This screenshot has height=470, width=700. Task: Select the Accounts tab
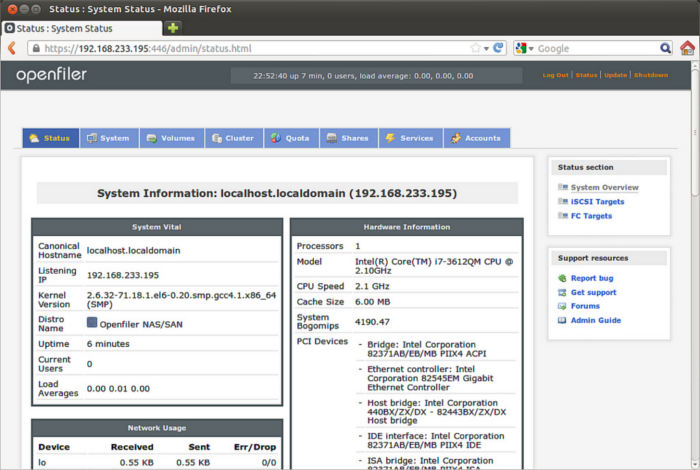point(476,138)
